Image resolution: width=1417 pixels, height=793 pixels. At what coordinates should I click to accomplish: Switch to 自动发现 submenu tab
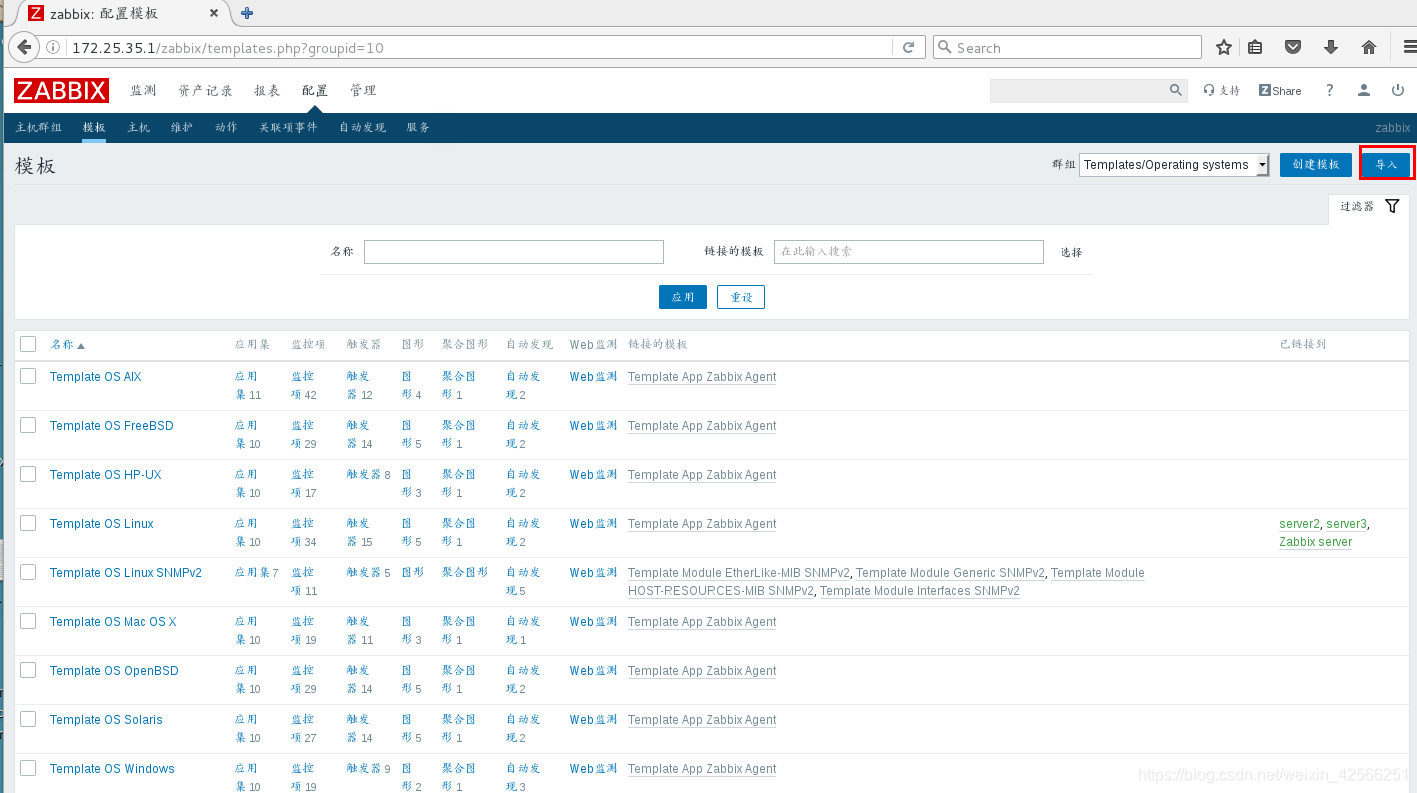(x=362, y=127)
